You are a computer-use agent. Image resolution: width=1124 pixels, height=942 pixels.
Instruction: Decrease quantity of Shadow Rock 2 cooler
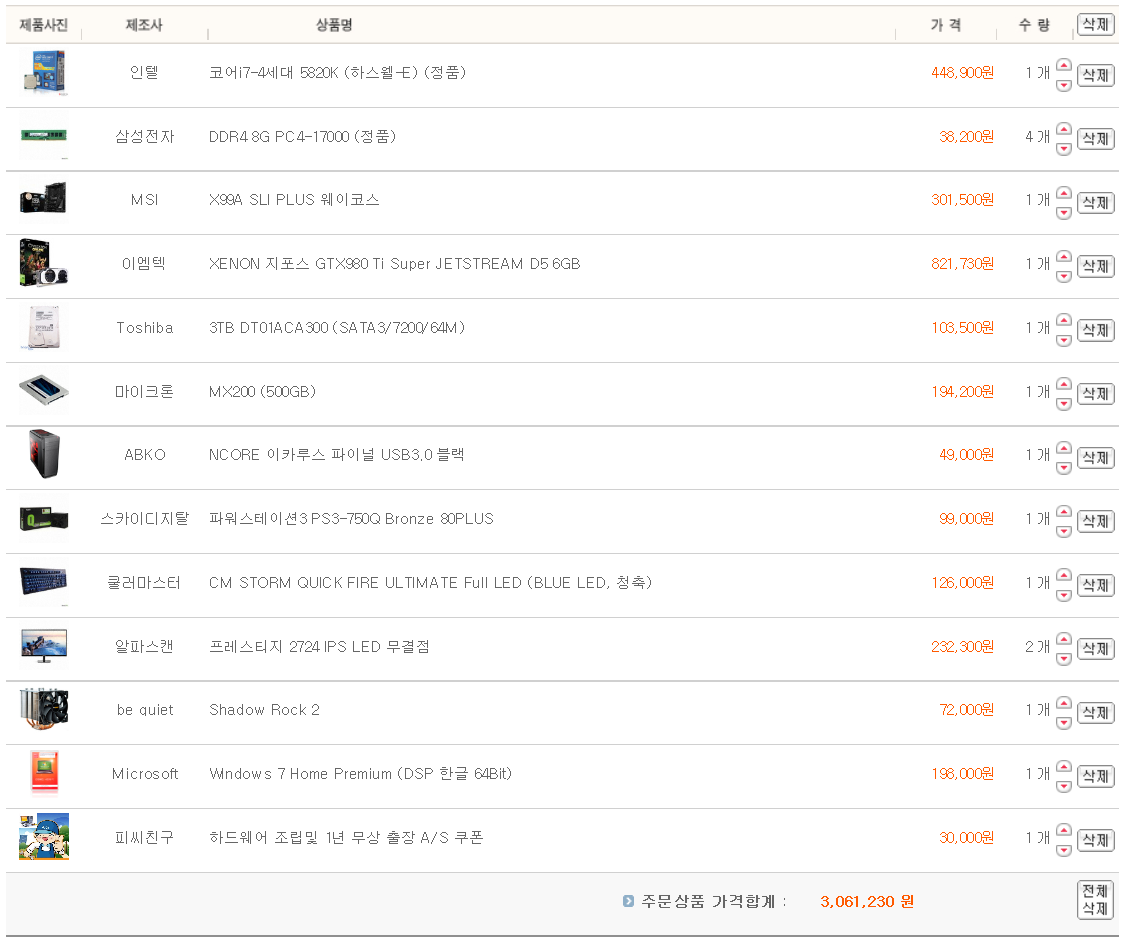coord(1064,723)
